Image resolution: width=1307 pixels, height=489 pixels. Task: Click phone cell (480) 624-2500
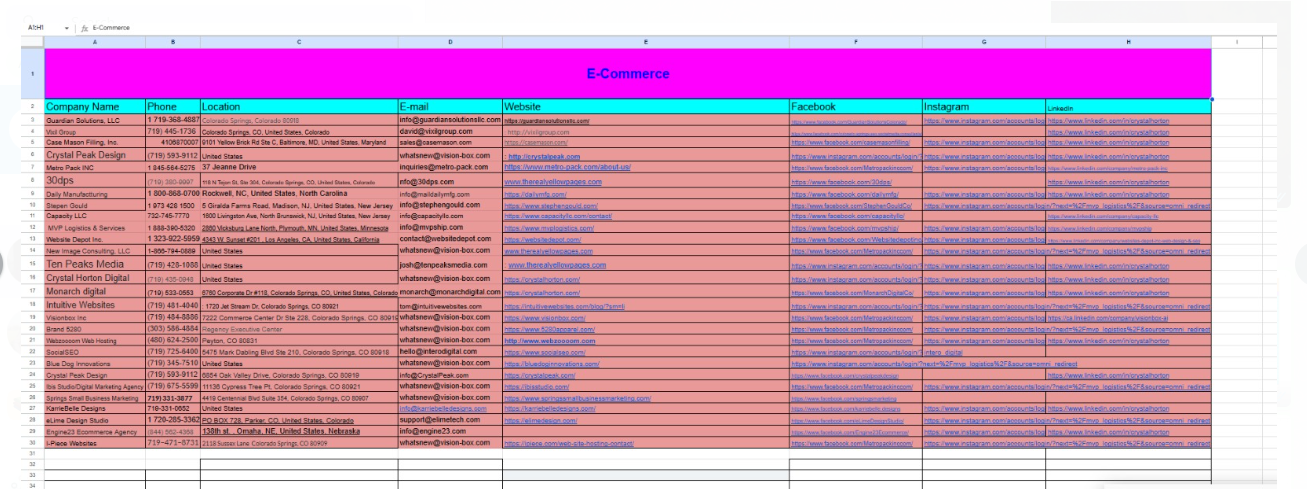click(x=173, y=340)
